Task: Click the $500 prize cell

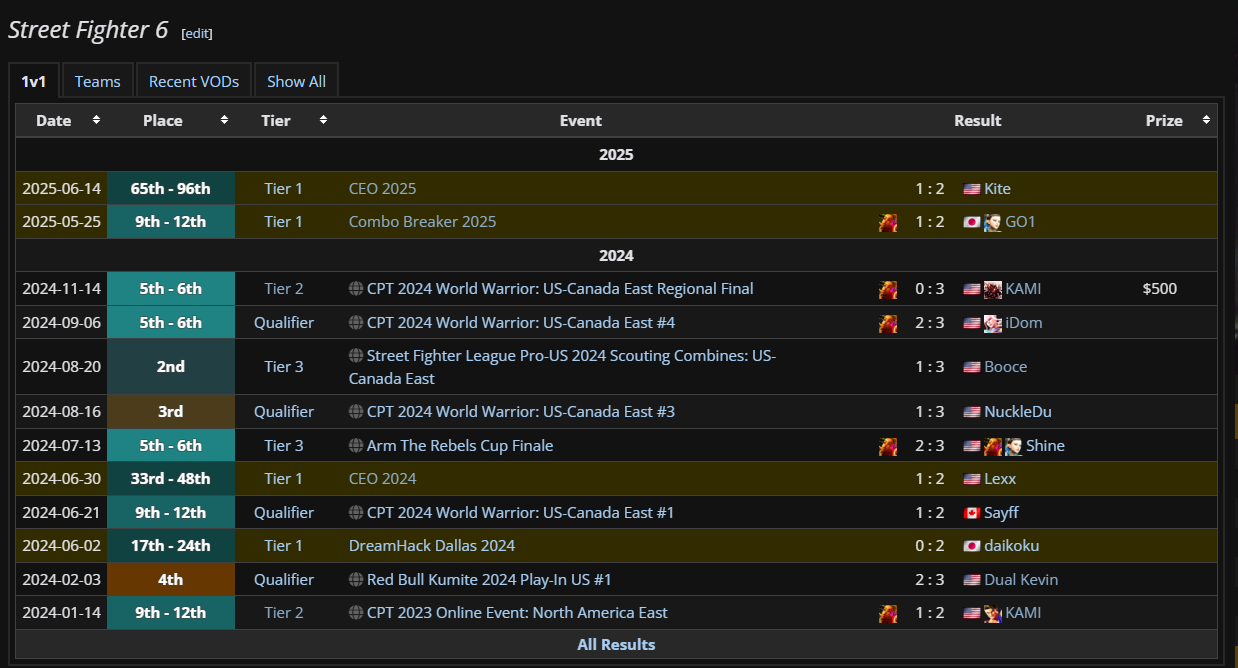Action: pyautogui.click(x=1160, y=289)
